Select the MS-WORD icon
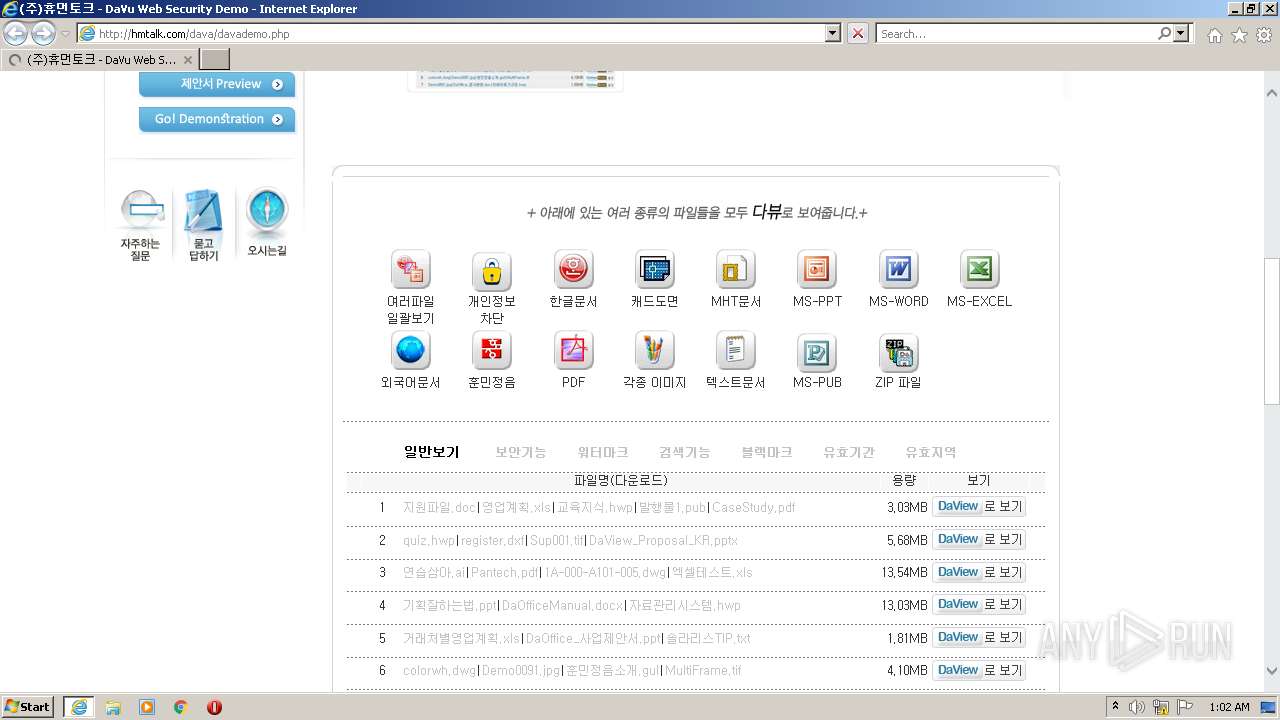The width and height of the screenshot is (1280, 720). click(898, 269)
